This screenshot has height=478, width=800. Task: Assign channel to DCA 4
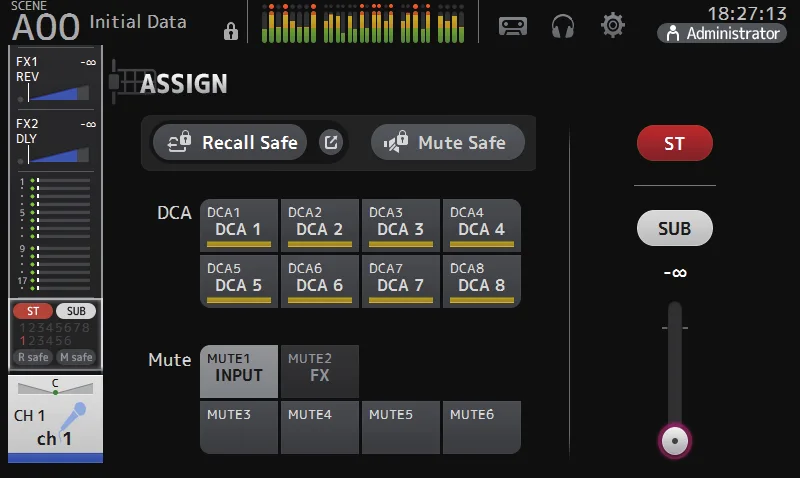(482, 225)
